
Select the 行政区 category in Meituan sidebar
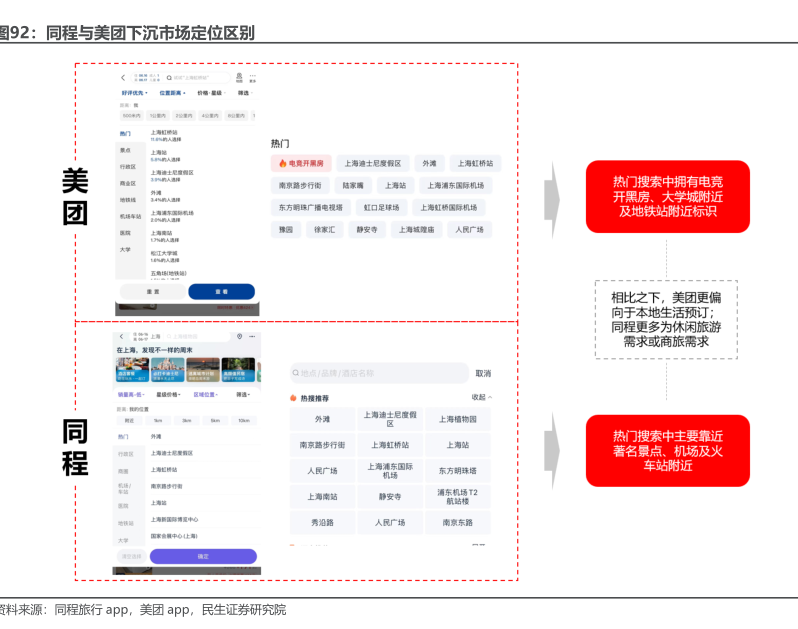[128, 166]
